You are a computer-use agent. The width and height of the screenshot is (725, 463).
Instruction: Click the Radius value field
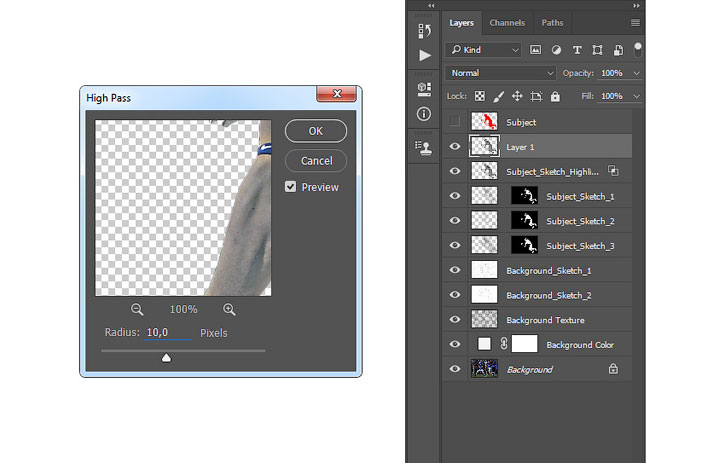[x=167, y=333]
